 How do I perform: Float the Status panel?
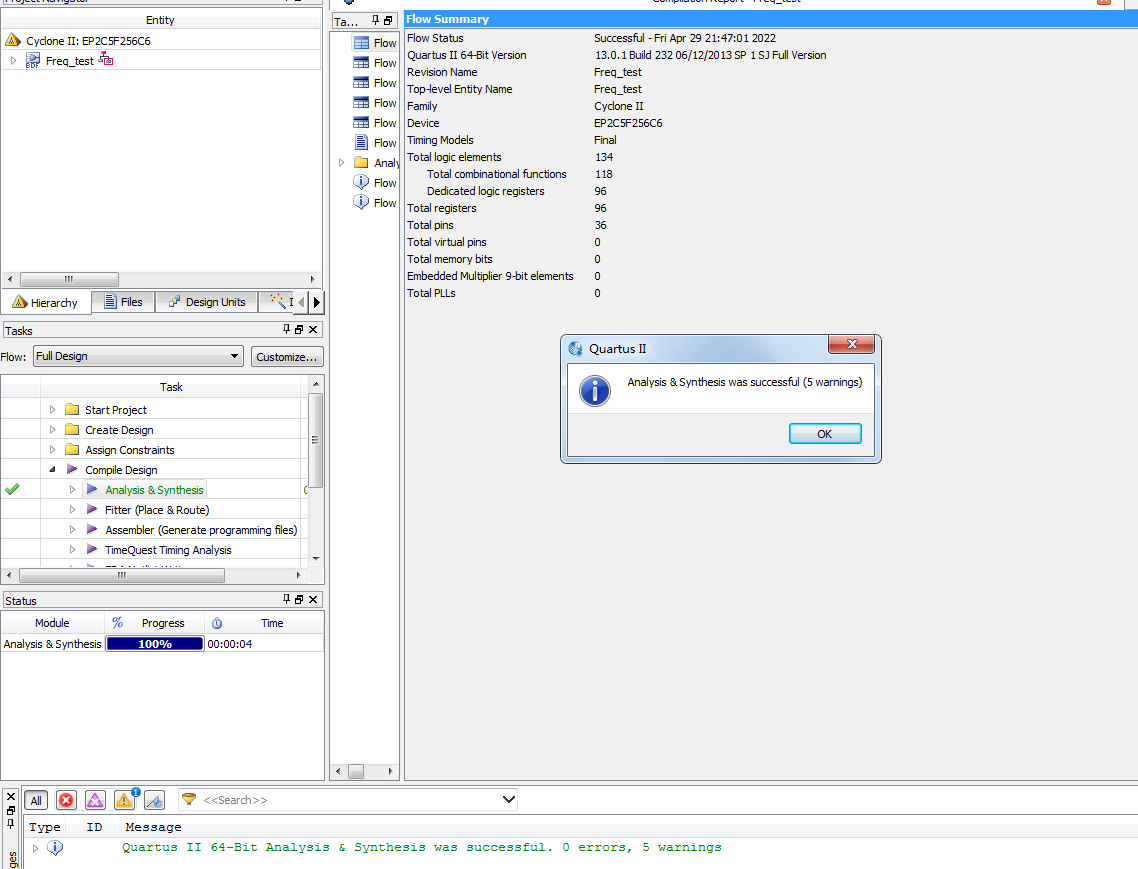299,599
